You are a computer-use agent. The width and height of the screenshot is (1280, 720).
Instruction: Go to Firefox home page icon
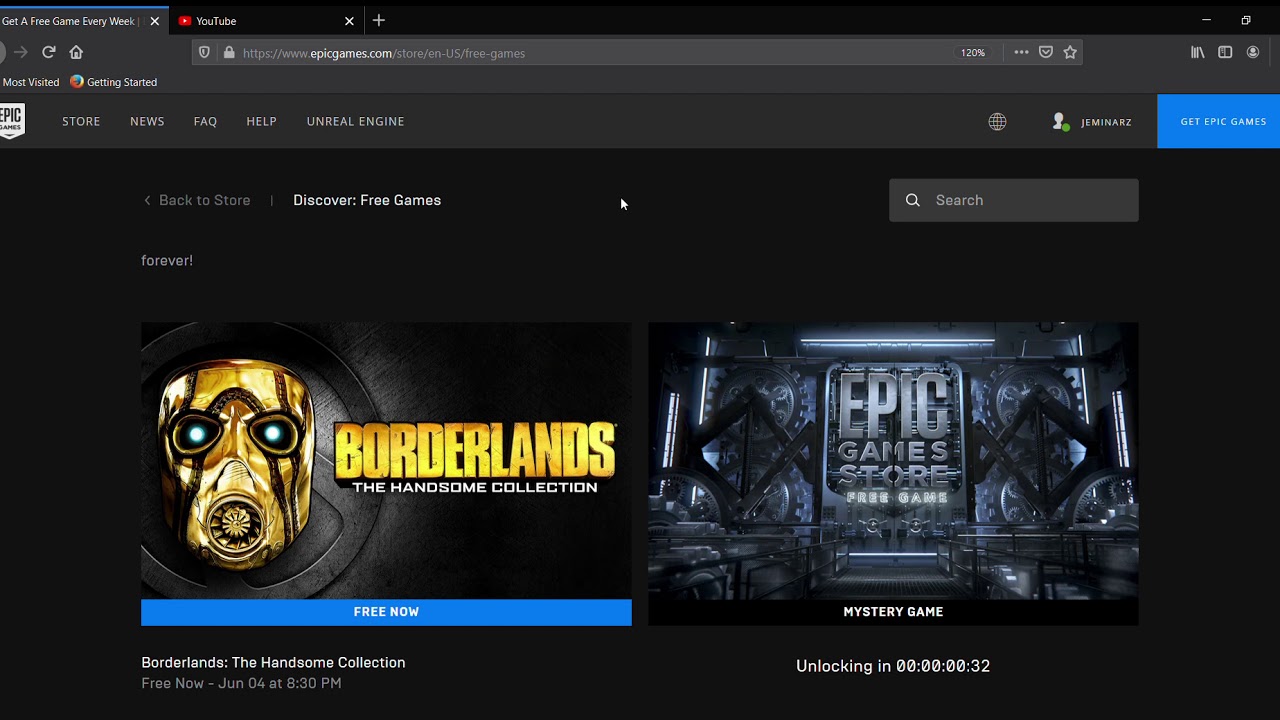(76, 52)
